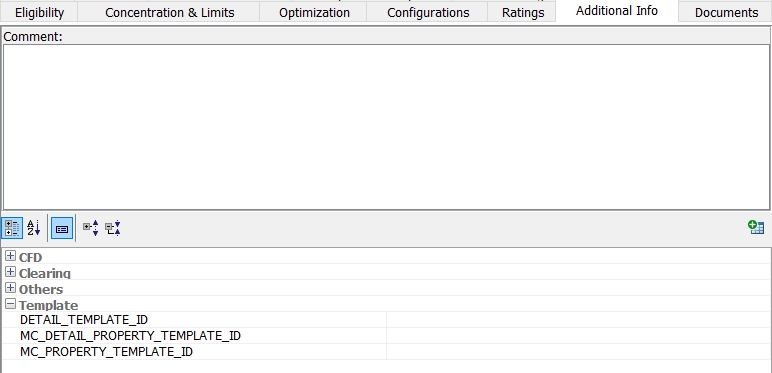Open the Optimization tab
The width and height of the screenshot is (772, 373).
point(314,12)
